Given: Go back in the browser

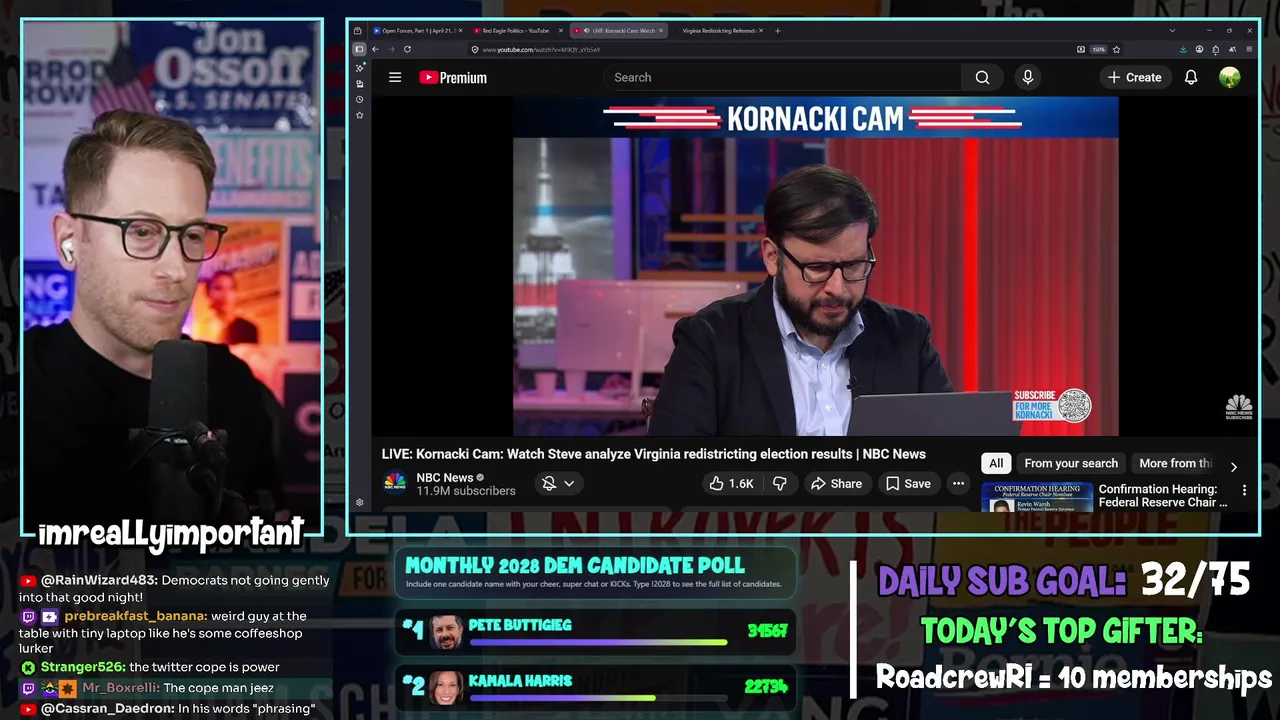Looking at the screenshot, I should tap(375, 49).
